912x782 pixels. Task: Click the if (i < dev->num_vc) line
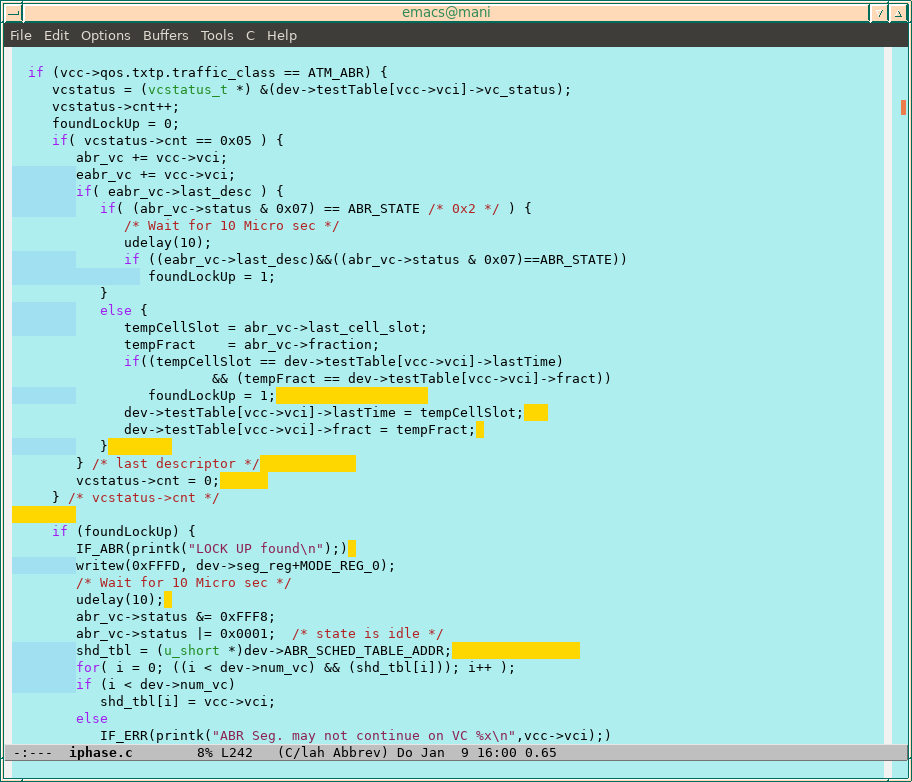point(156,684)
